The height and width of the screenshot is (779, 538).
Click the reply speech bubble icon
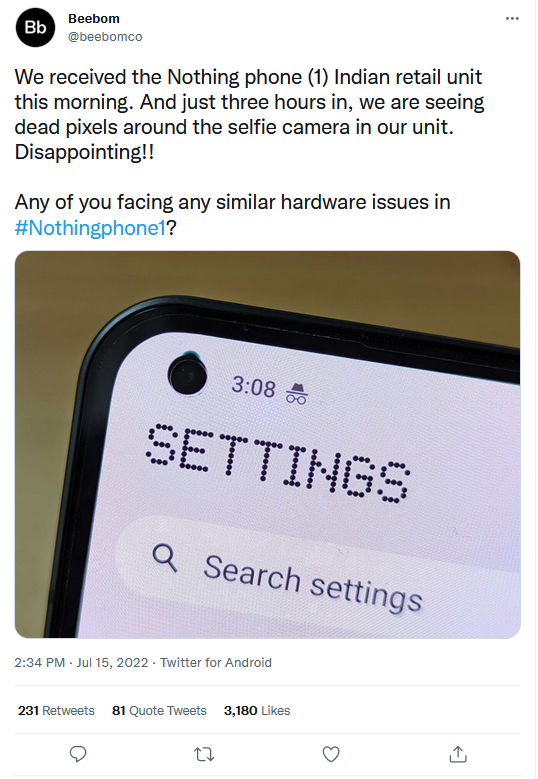pos(77,754)
